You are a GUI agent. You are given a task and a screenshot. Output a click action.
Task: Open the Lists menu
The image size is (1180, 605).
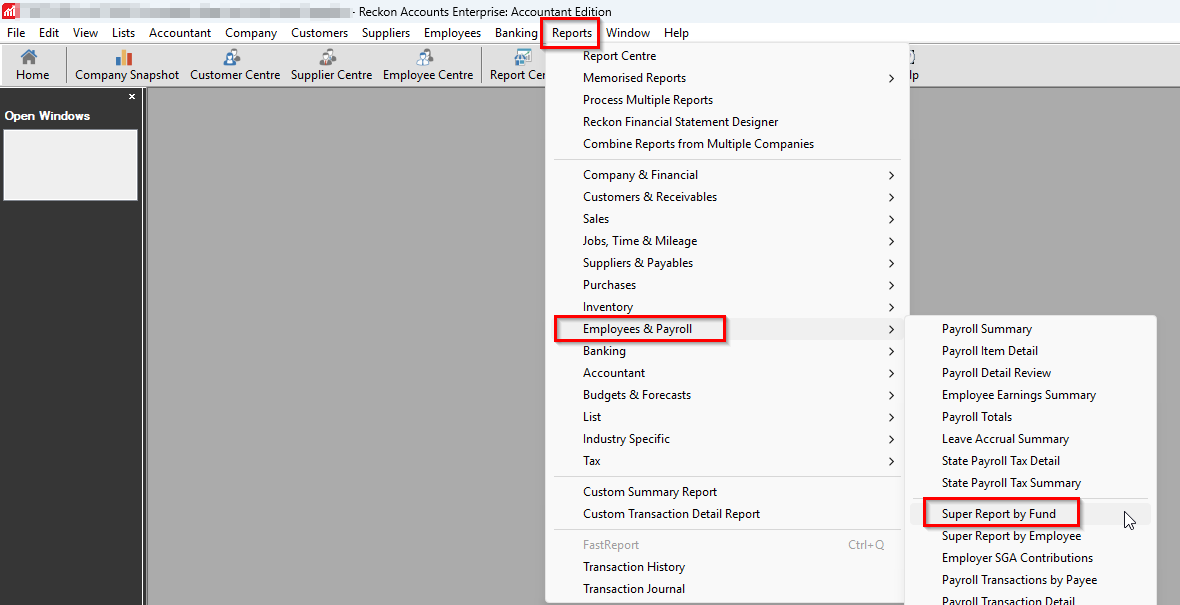123,33
